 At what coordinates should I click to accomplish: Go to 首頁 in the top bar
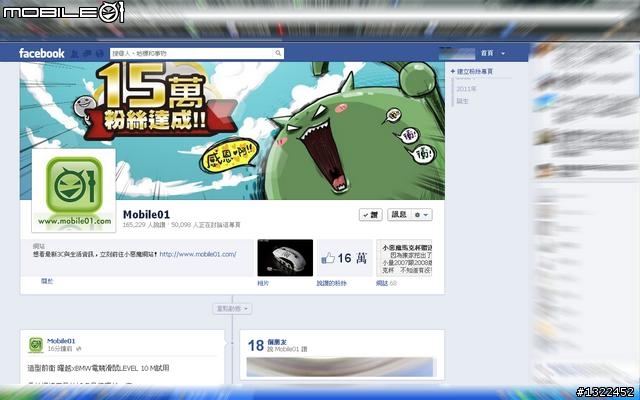click(x=487, y=53)
